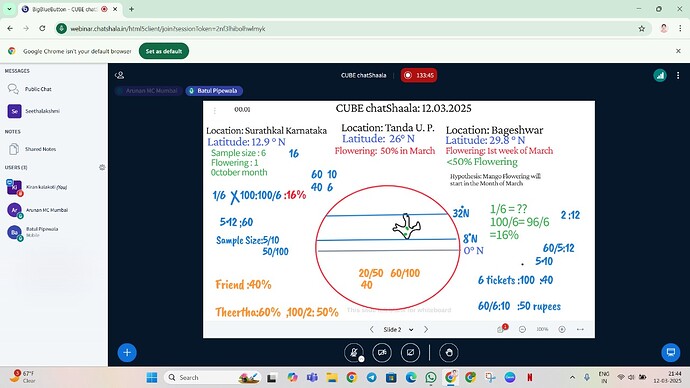Viewport: 690px width, 388px height.
Task: Toggle the users list panel icon
Action: 119,75
